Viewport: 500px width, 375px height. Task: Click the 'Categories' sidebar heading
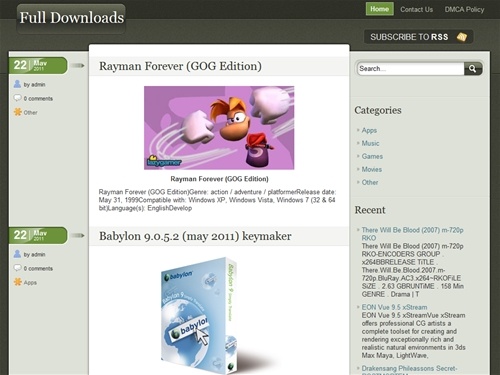click(378, 110)
